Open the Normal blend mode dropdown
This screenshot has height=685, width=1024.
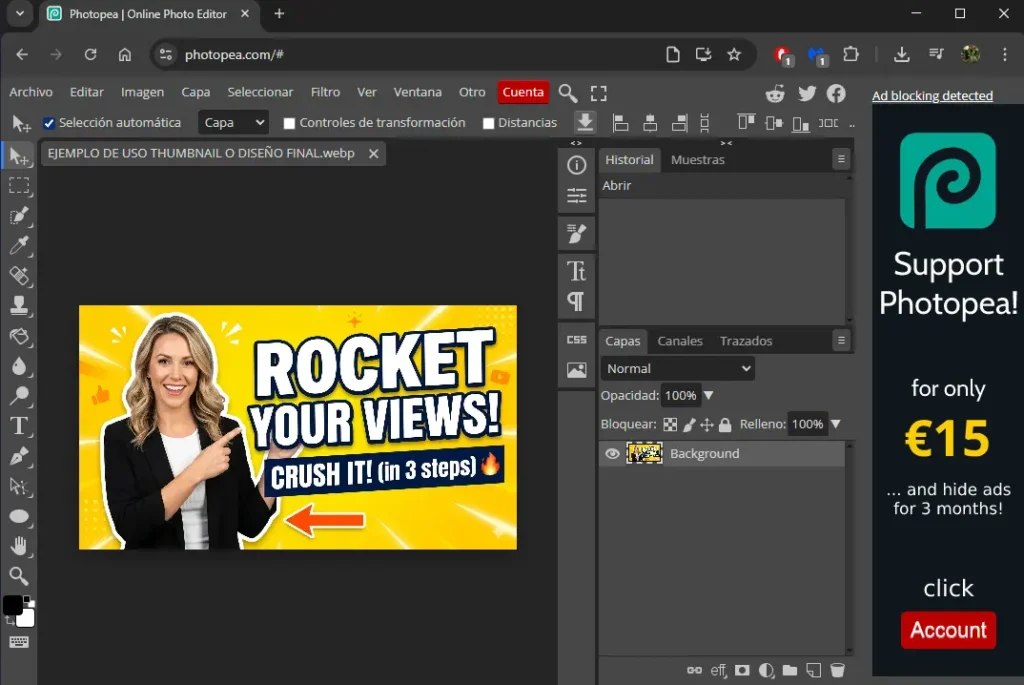tap(678, 368)
